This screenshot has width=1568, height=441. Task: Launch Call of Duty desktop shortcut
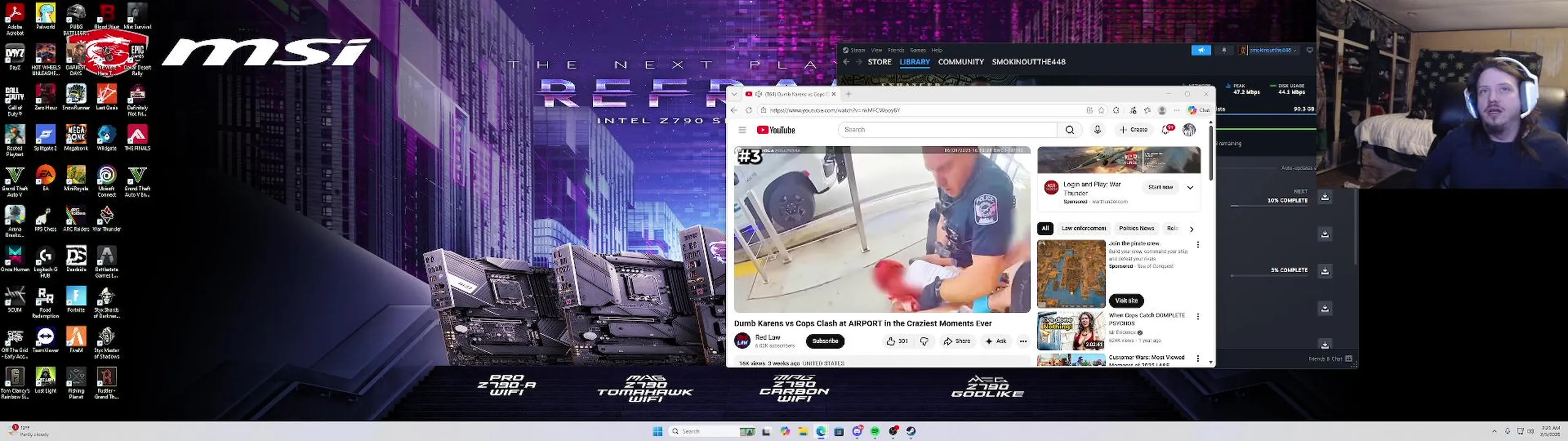click(x=15, y=101)
